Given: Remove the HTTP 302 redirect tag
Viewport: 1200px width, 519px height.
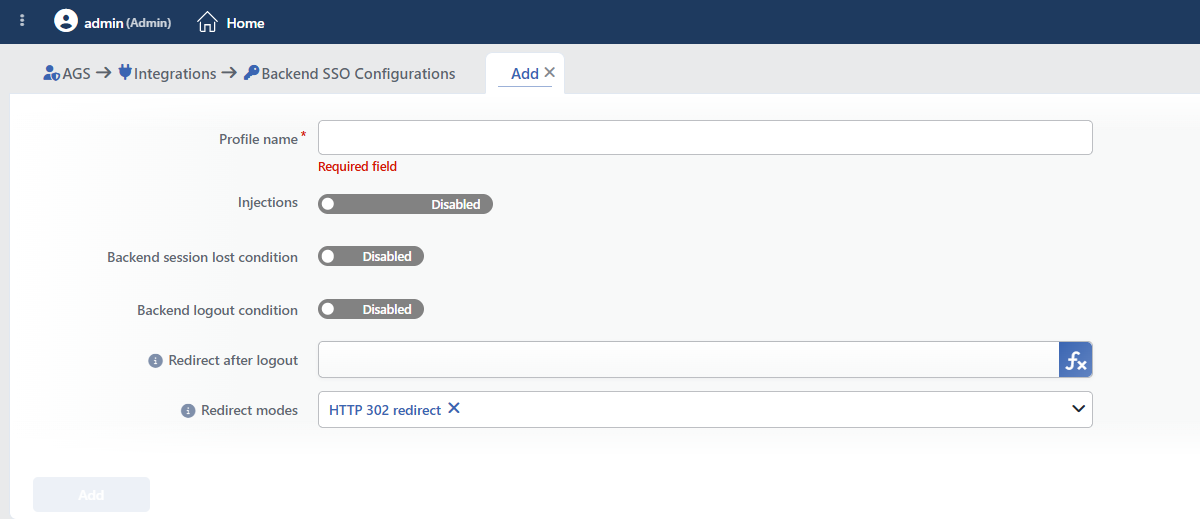Looking at the screenshot, I should pyautogui.click(x=454, y=409).
